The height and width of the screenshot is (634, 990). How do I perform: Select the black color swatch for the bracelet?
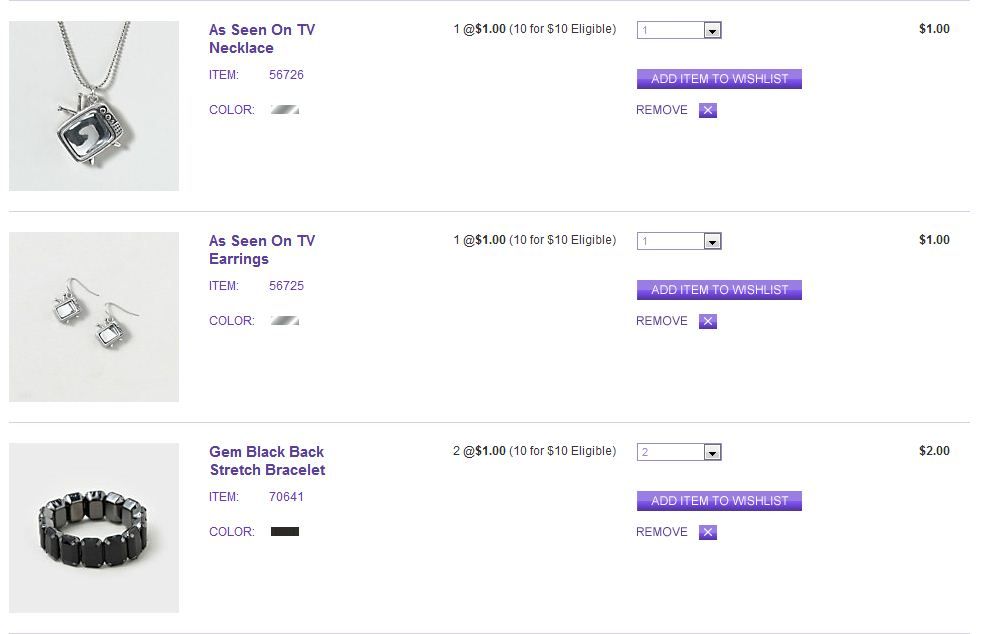point(285,532)
